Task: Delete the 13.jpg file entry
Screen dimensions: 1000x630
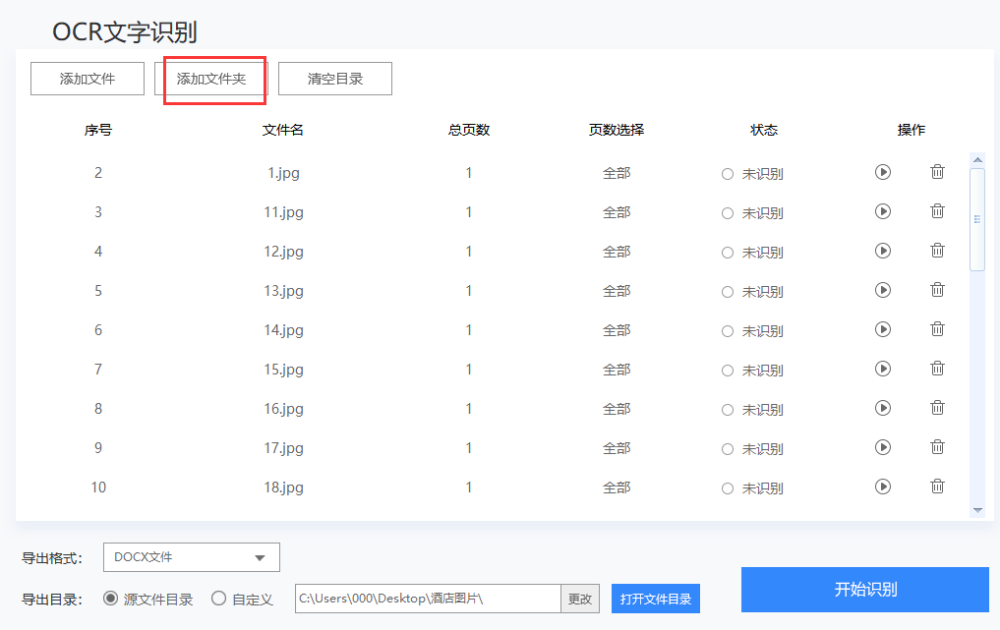Action: pos(937,291)
